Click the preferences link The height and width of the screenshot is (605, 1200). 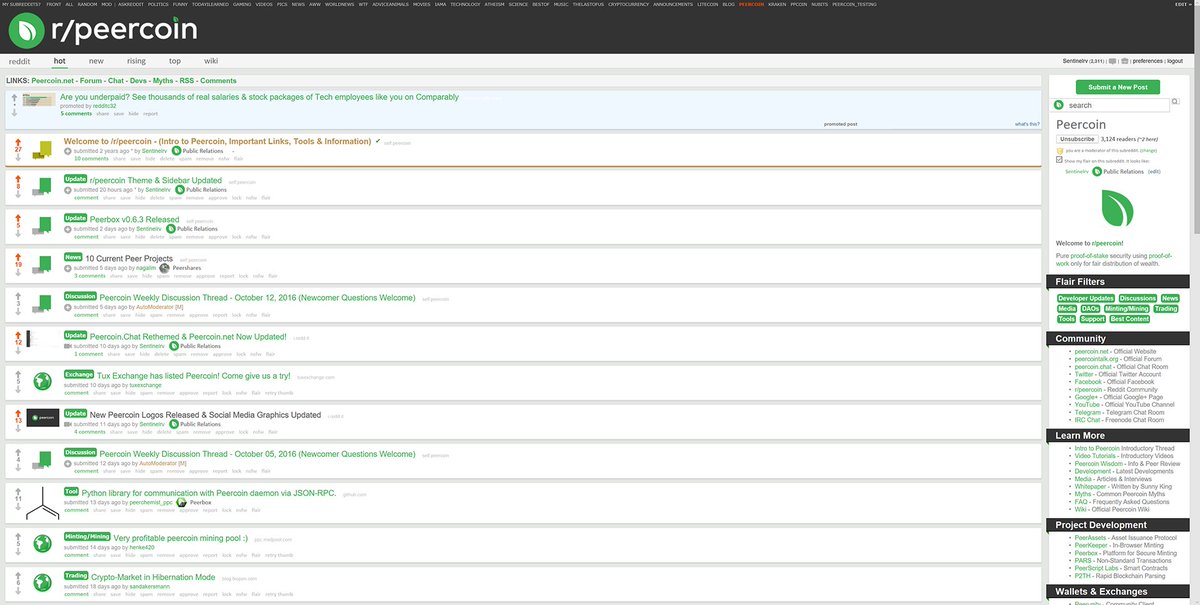point(1147,61)
